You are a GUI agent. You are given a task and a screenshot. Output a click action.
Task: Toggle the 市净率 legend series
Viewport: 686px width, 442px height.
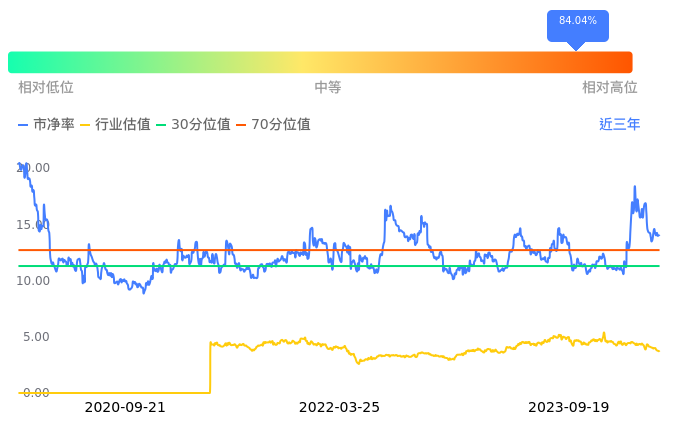[46, 125]
